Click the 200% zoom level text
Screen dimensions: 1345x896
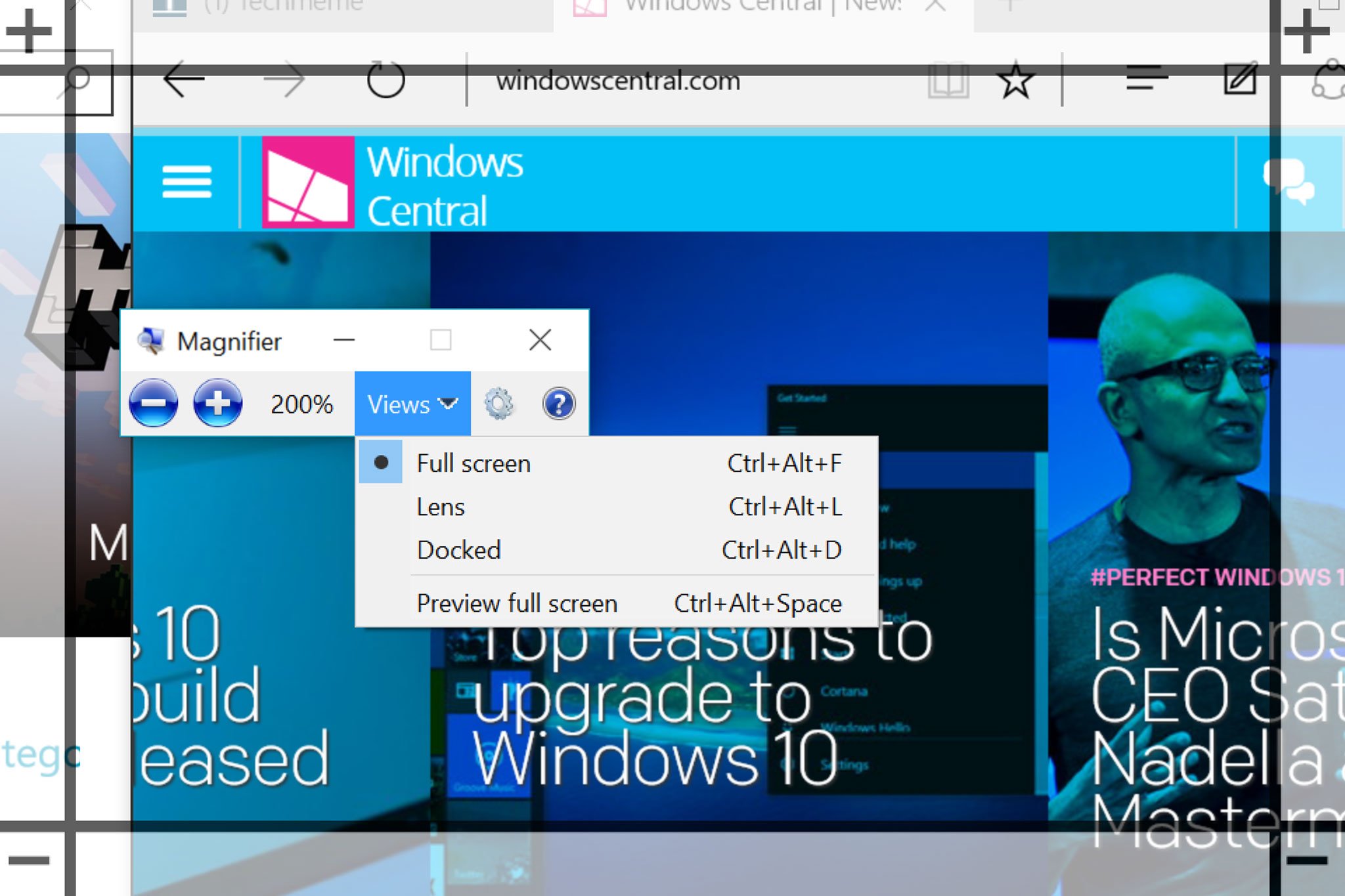[x=301, y=404]
